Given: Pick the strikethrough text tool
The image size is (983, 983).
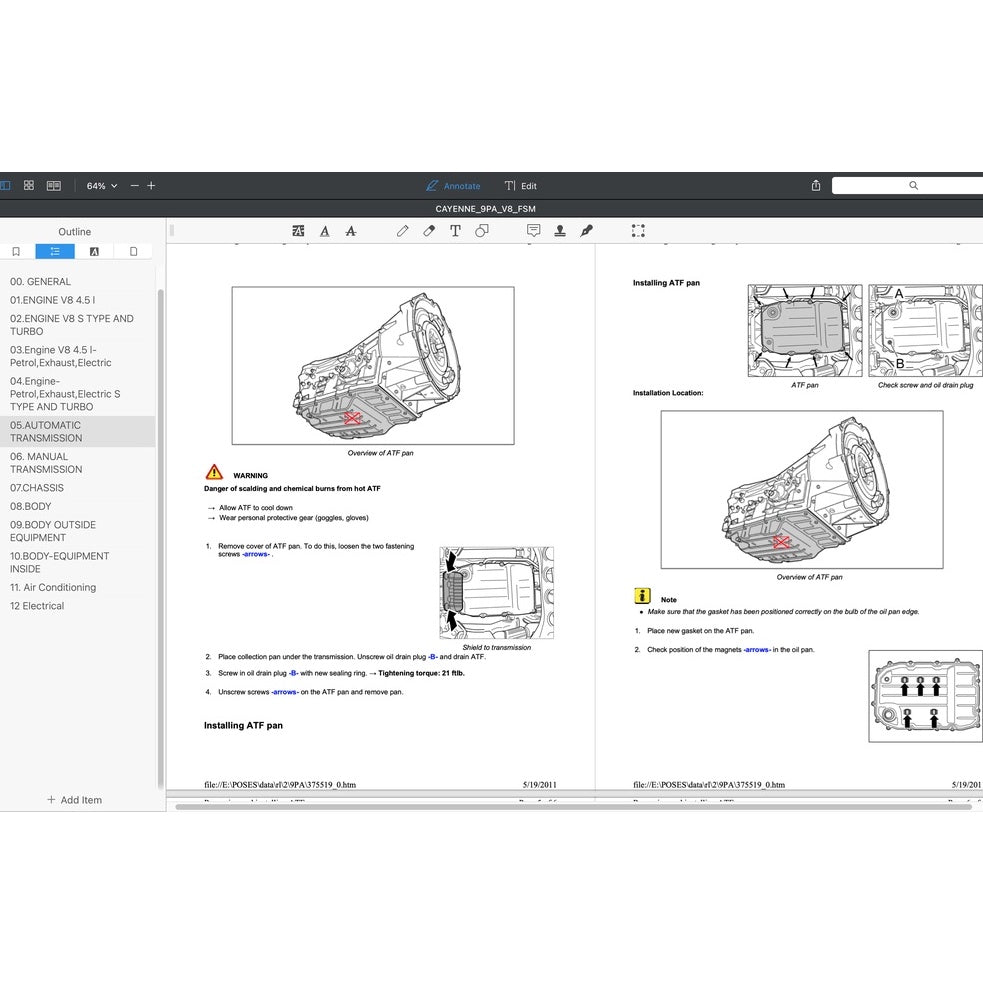Looking at the screenshot, I should pyautogui.click(x=350, y=231).
